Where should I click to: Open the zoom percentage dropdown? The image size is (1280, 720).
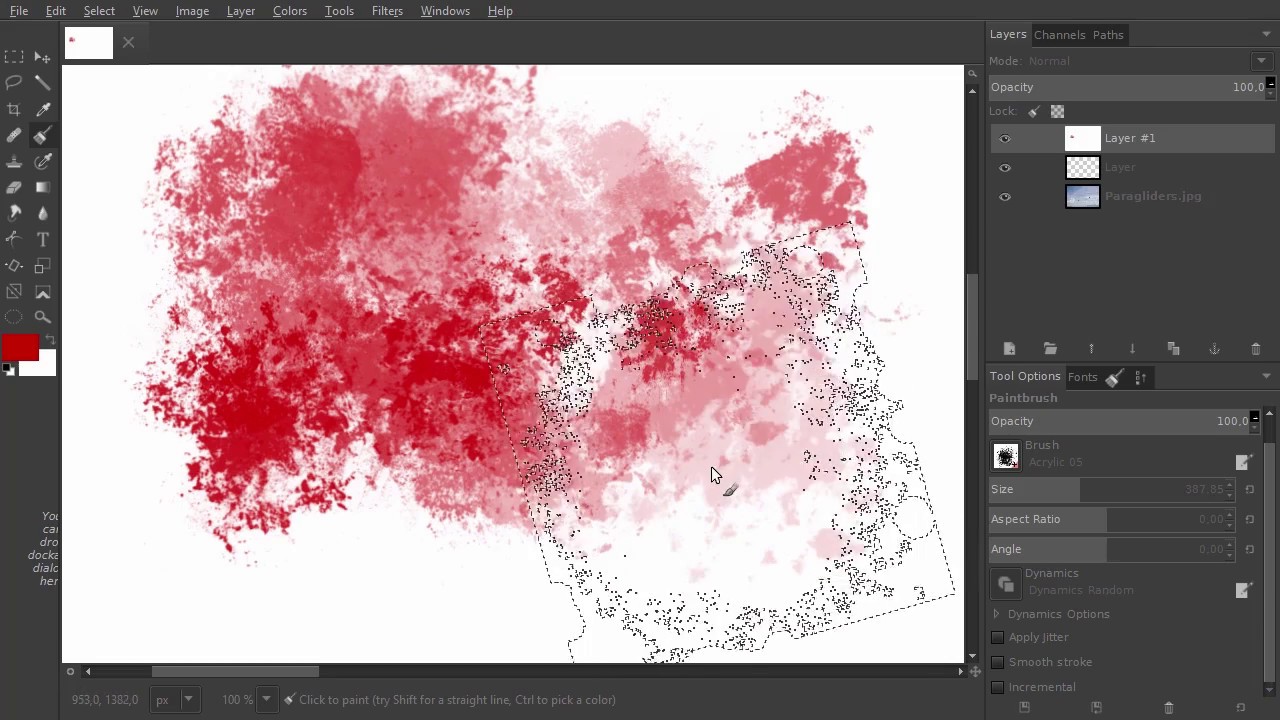266,700
